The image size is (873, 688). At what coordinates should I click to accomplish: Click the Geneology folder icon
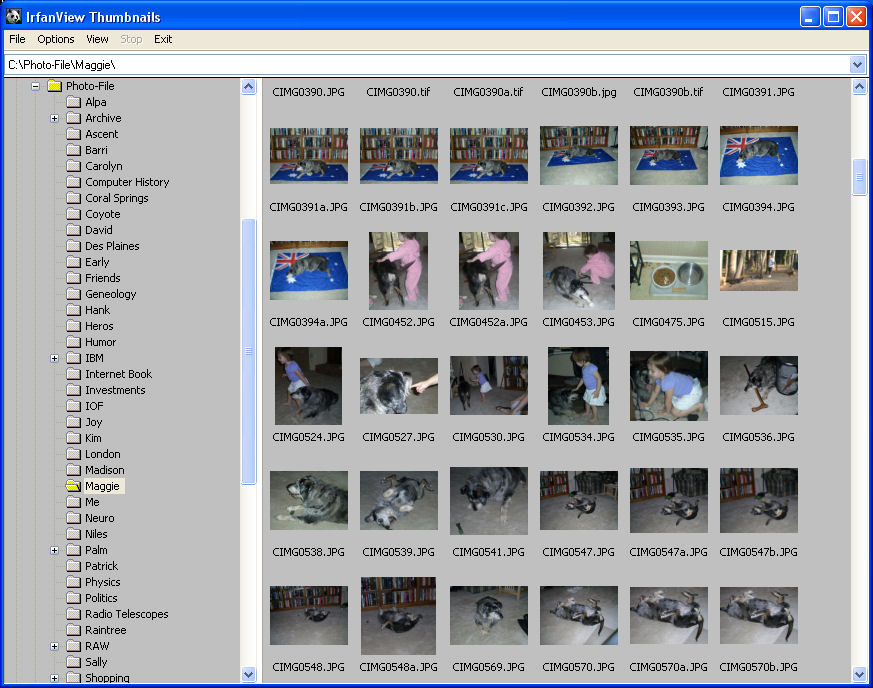click(73, 294)
